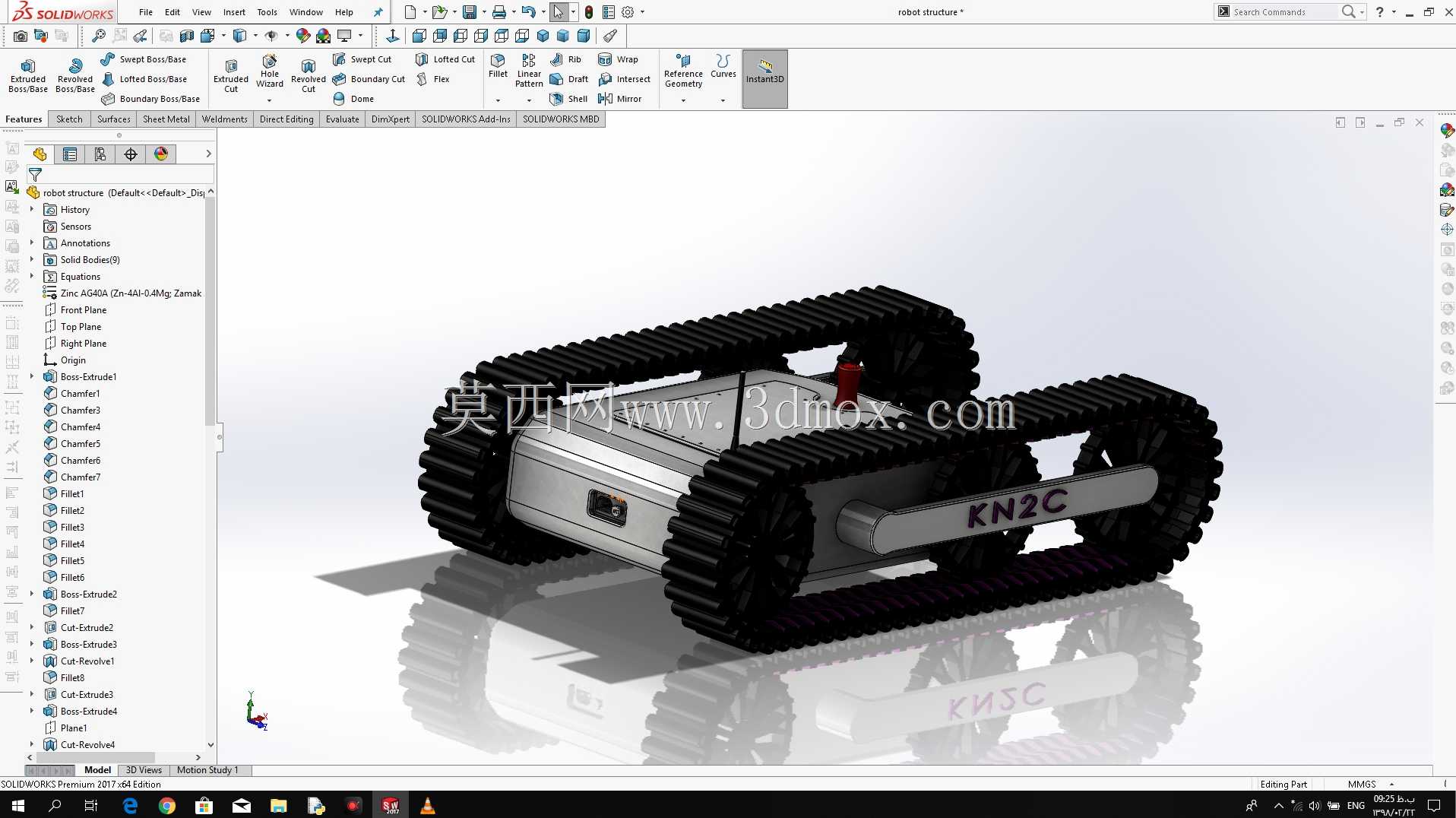The image size is (1456, 818).
Task: Expand the Equations folder
Action: coord(32,276)
